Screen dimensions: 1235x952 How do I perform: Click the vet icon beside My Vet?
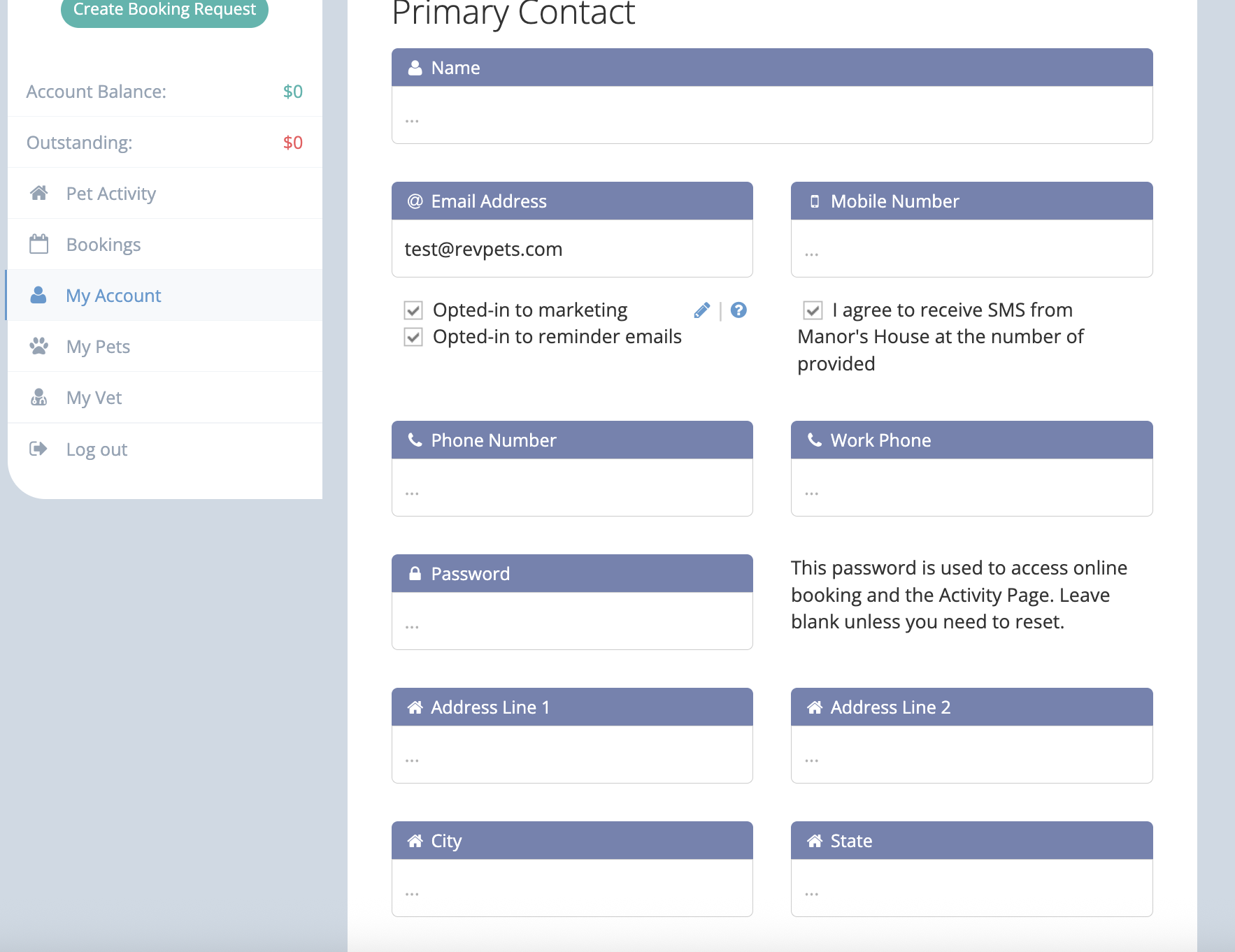point(39,397)
